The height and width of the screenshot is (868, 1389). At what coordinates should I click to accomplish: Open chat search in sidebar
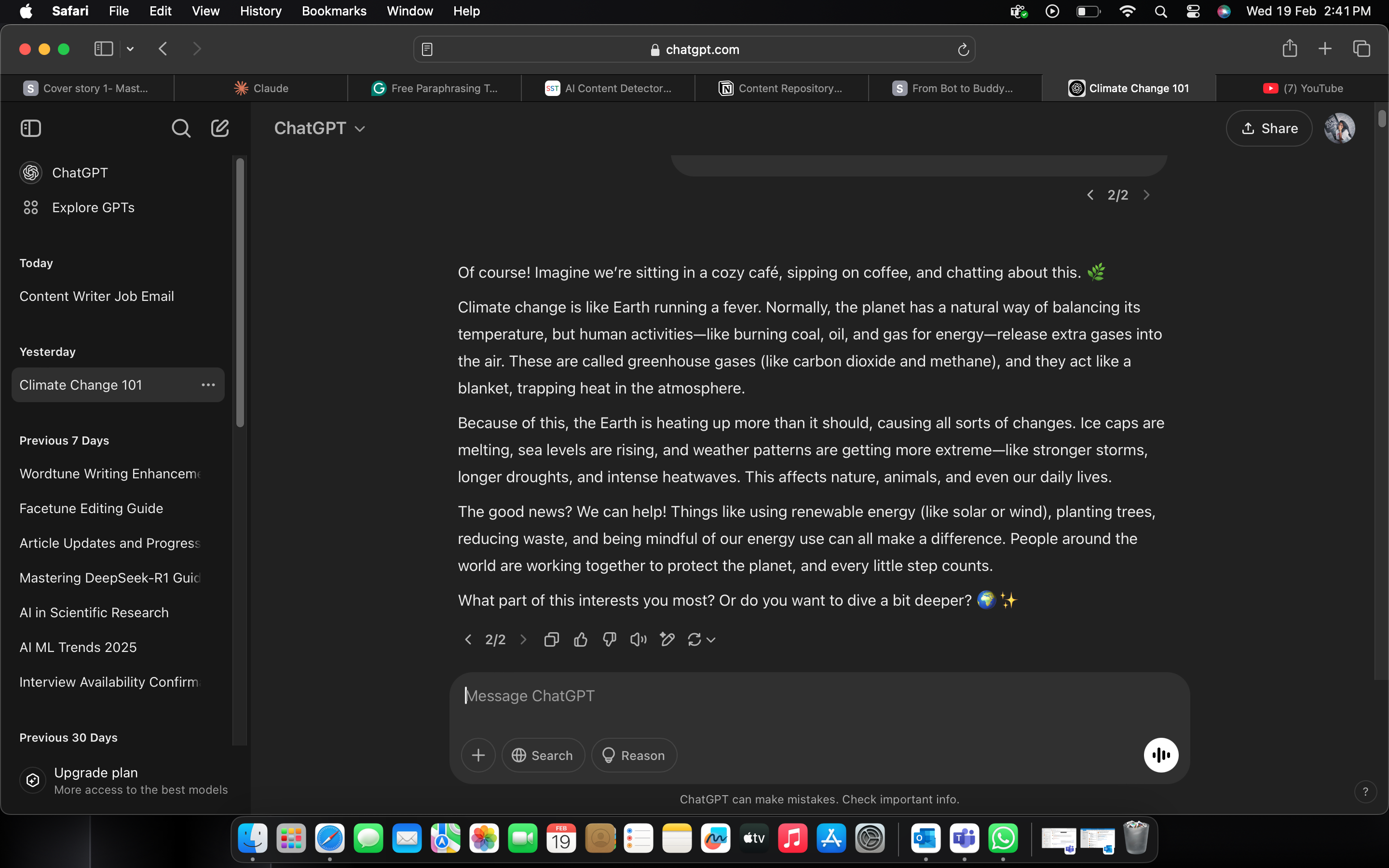[x=181, y=128]
